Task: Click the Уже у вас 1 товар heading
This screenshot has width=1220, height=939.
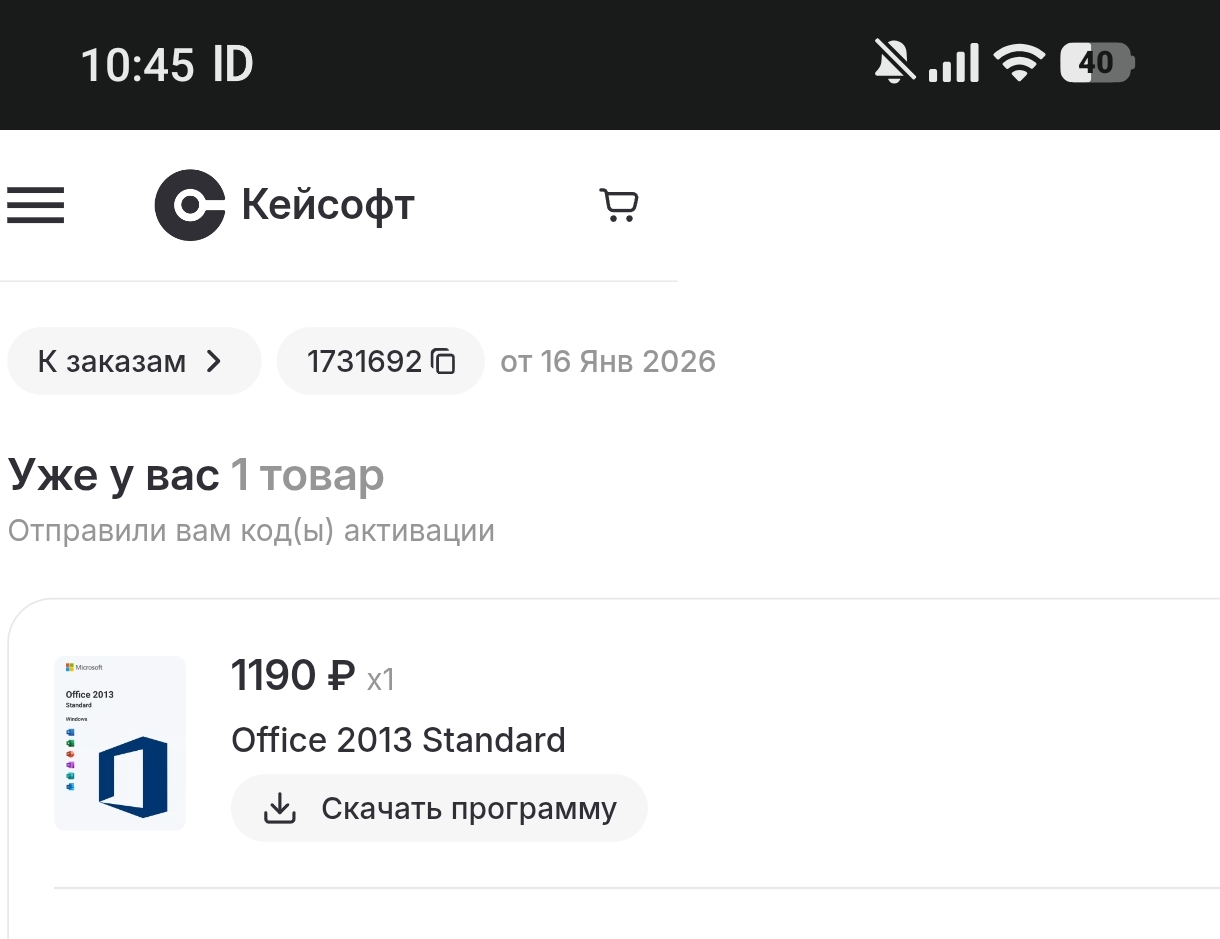Action: 196,475
